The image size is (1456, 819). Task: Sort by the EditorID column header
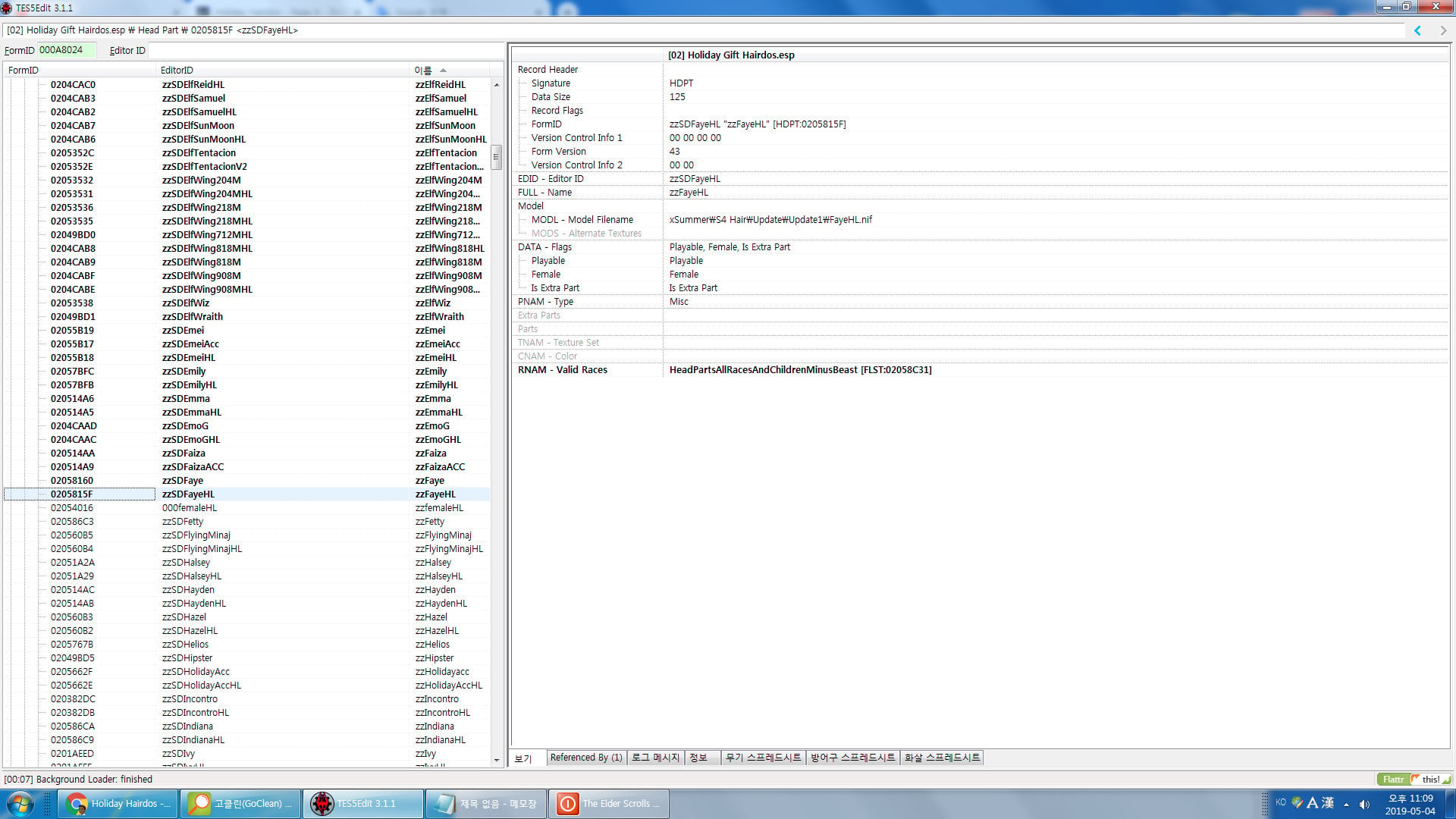pyautogui.click(x=283, y=70)
